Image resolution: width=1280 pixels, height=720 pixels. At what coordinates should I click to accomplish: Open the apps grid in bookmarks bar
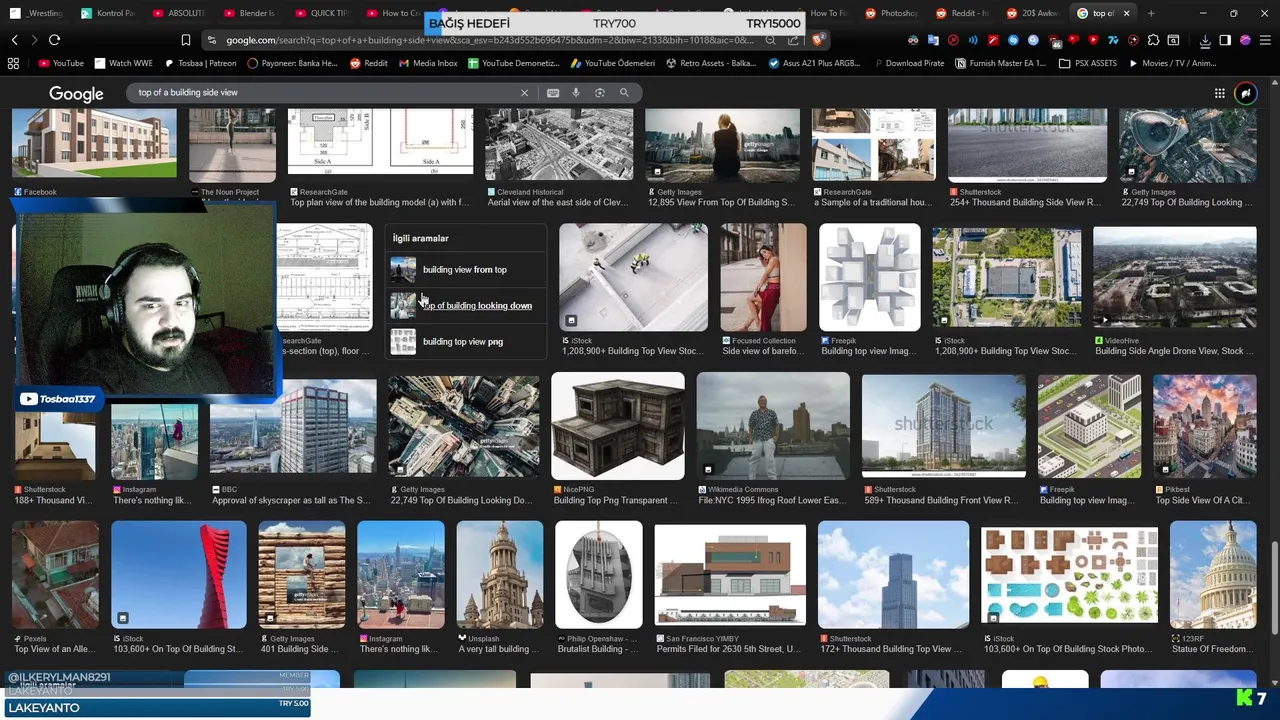[x=13, y=63]
